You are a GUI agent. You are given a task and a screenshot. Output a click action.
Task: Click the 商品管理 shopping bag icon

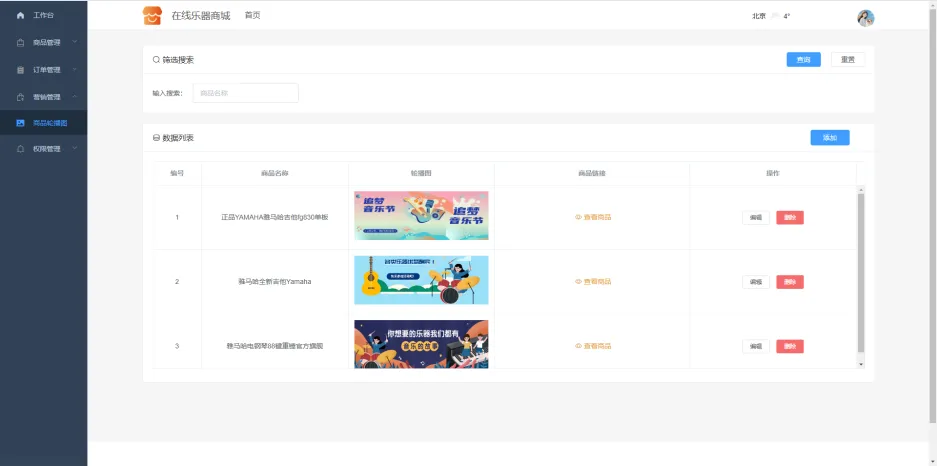pos(20,43)
